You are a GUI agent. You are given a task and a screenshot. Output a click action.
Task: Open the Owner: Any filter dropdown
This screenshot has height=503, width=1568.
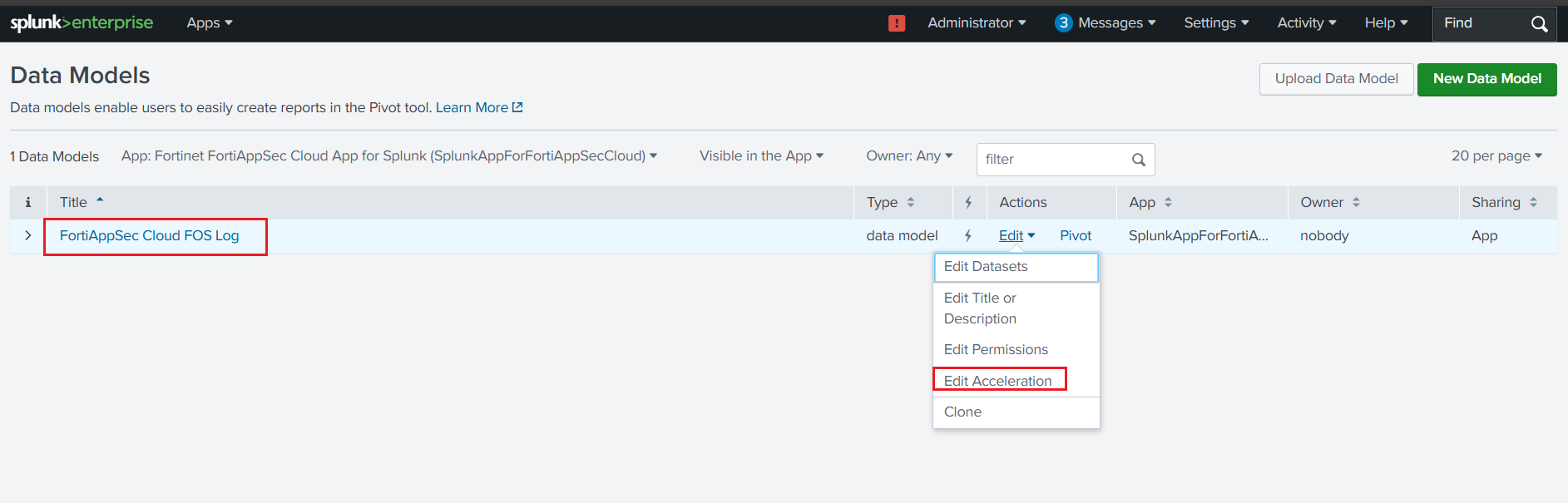(909, 155)
